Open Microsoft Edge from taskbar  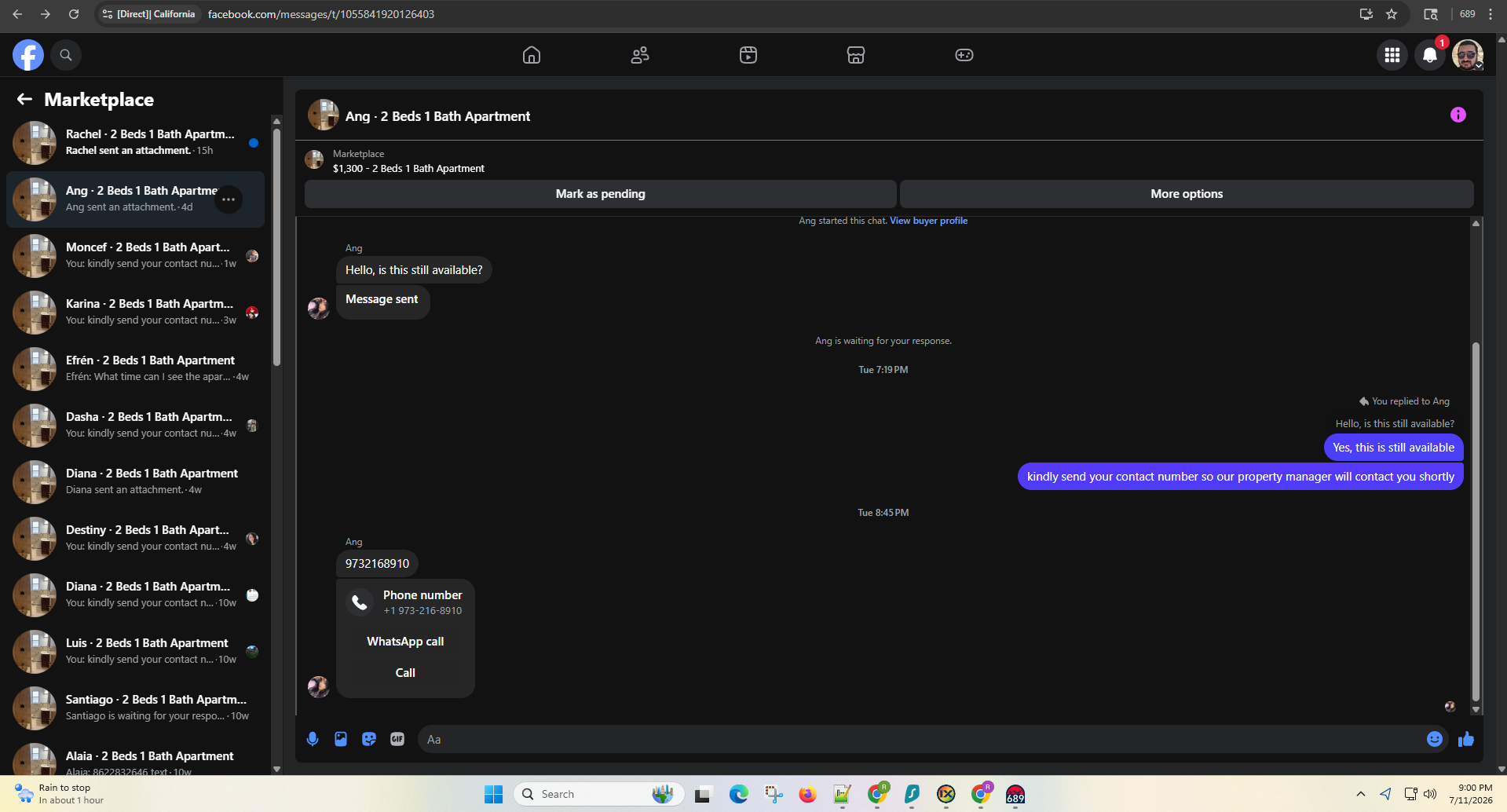click(738, 795)
